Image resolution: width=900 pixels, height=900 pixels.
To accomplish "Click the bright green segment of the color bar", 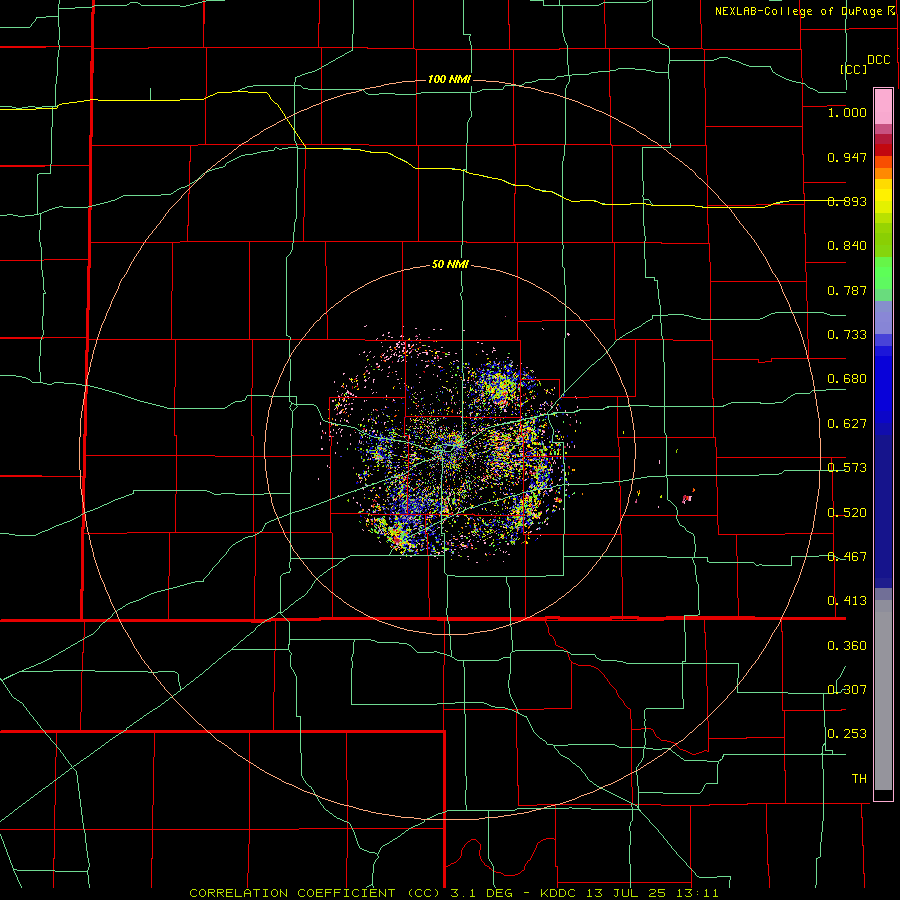I will pyautogui.click(x=883, y=273).
